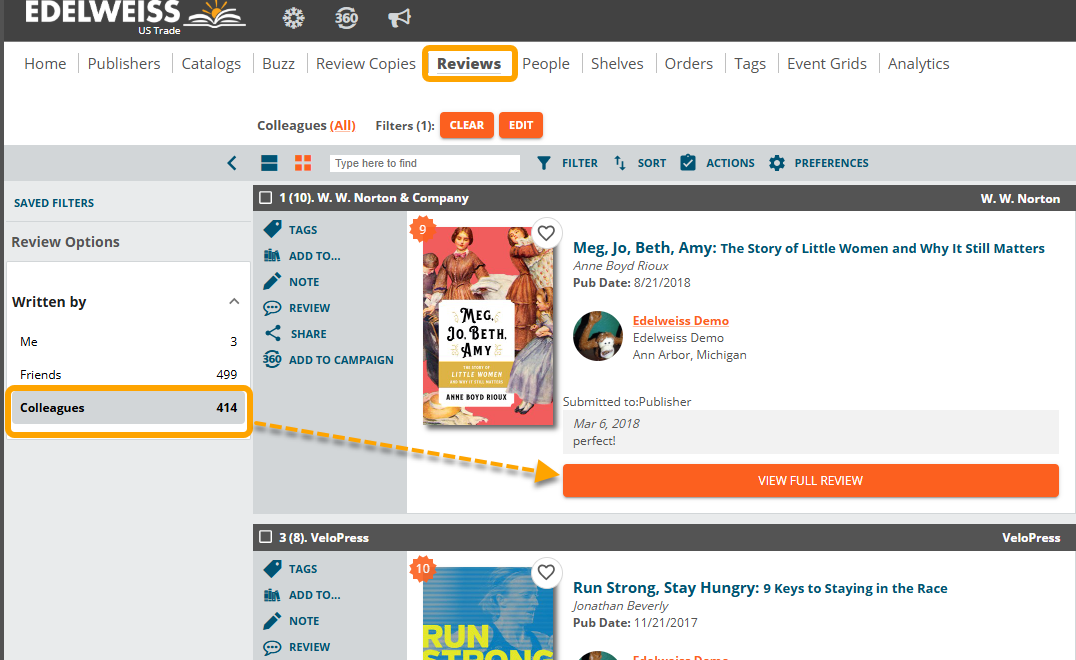Click the author name Anne Boyd Rioux

coord(620,266)
